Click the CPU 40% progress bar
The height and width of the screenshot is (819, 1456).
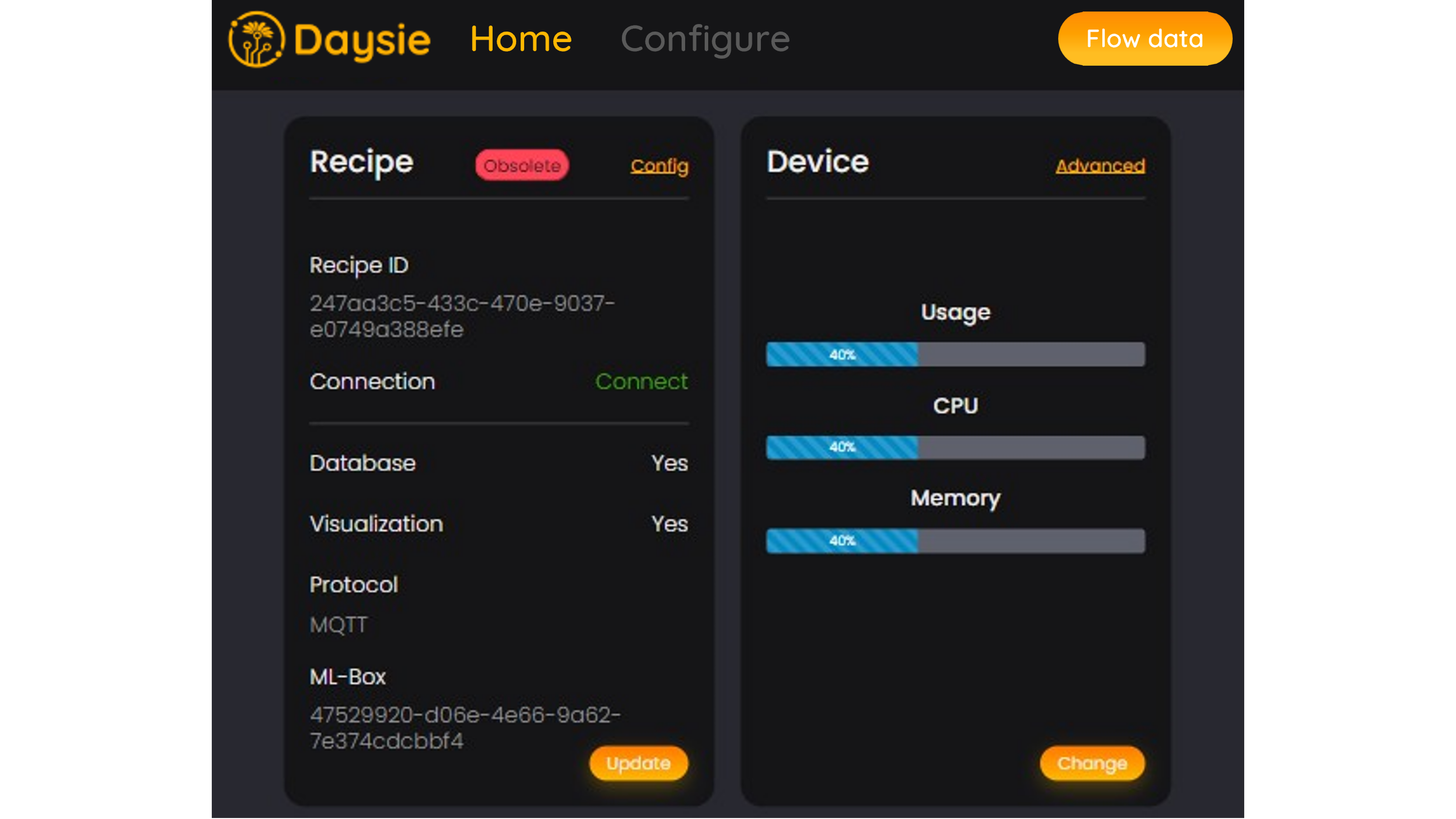pos(955,448)
